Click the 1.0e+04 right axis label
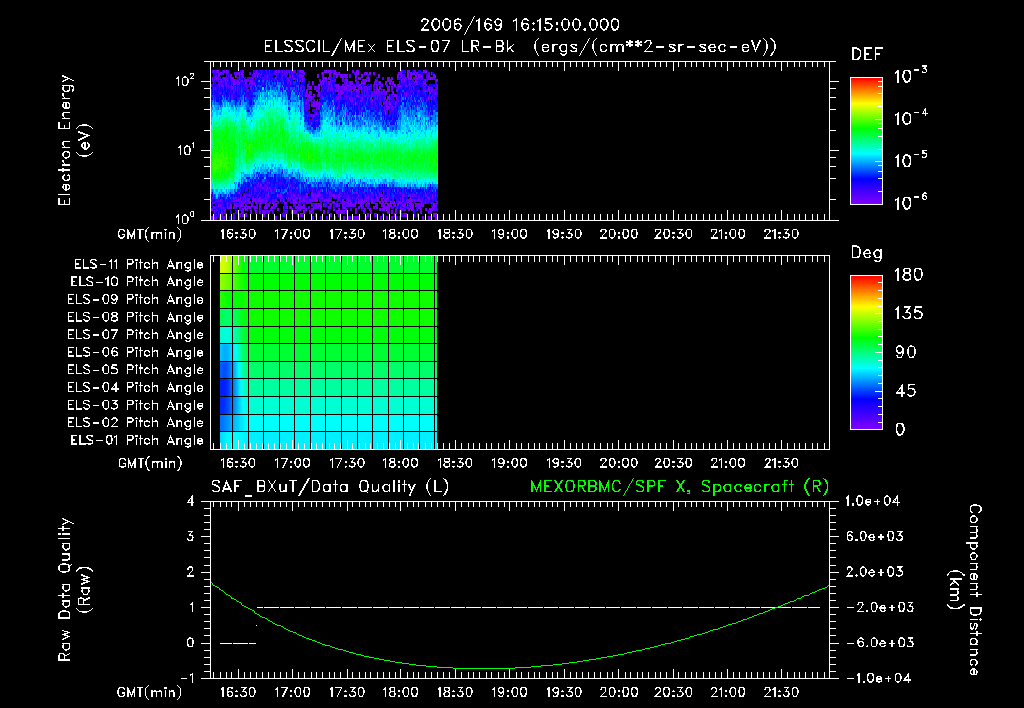1024x708 pixels. coord(872,501)
